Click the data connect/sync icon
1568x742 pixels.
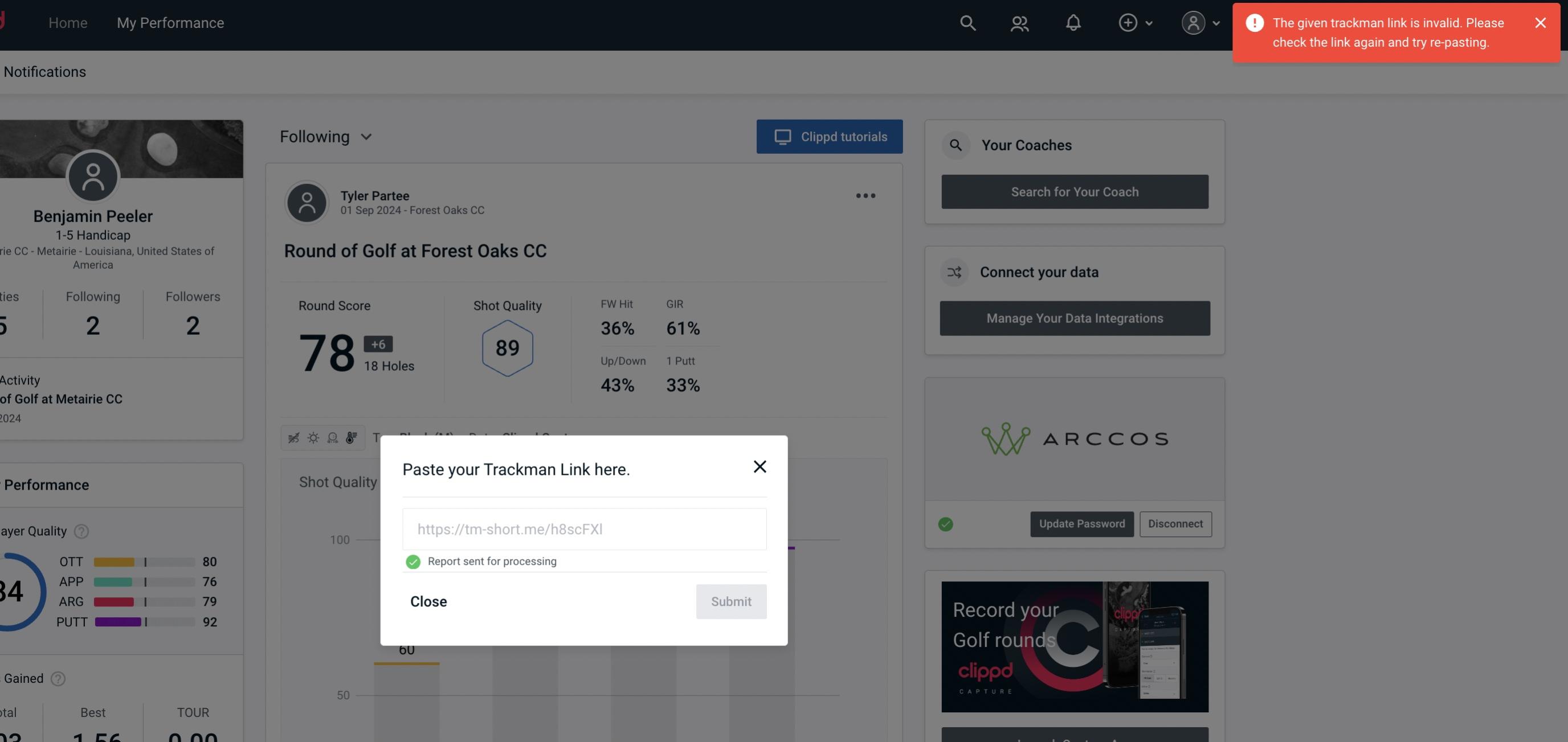954,272
